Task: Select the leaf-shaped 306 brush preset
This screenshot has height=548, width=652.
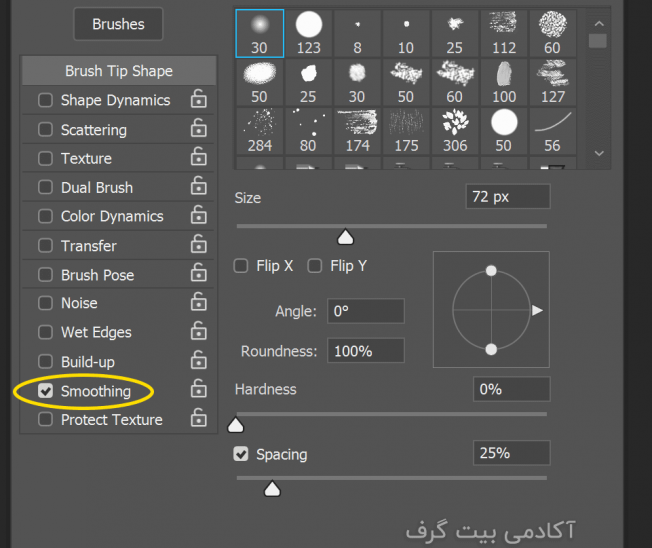Action: pyautogui.click(x=455, y=131)
